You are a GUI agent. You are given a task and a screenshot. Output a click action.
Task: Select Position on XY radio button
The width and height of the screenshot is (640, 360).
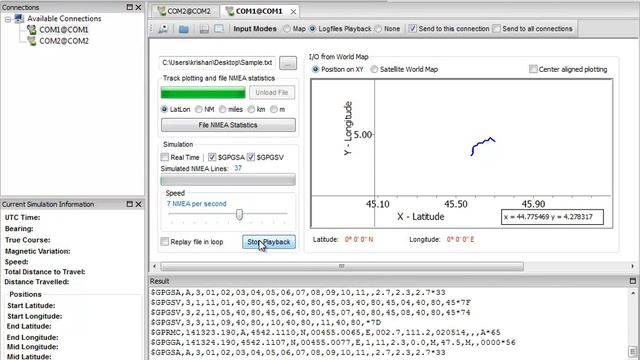pos(316,69)
